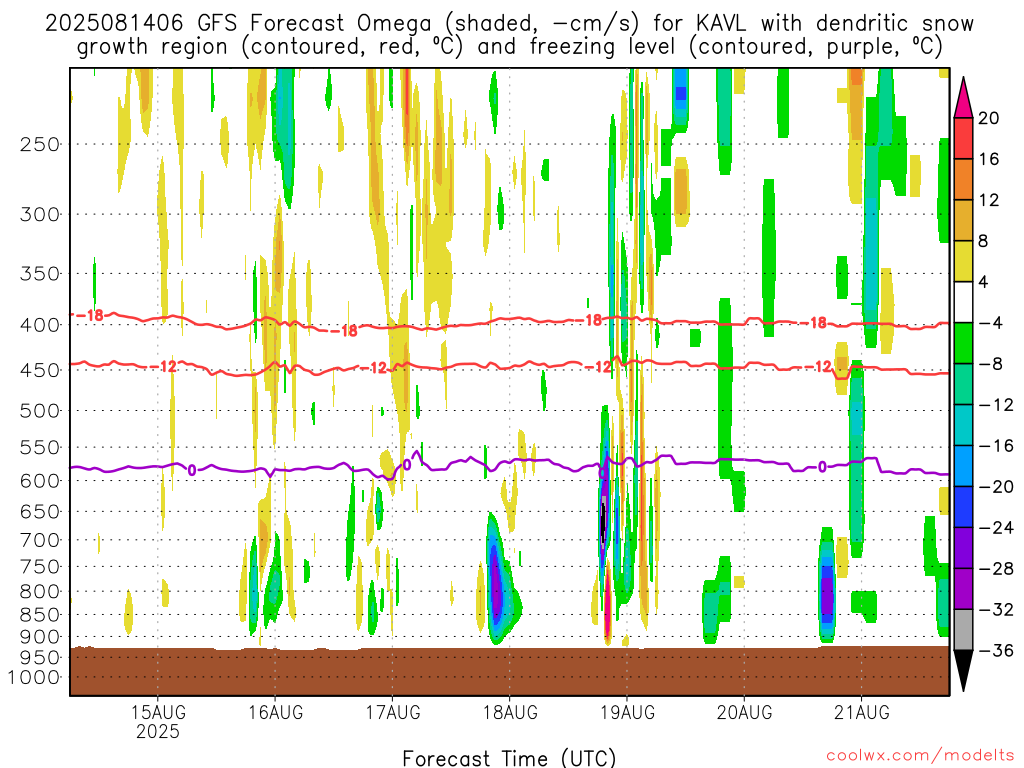Click the 500 pressure level label
The width and height of the screenshot is (1024, 768).
point(40,411)
